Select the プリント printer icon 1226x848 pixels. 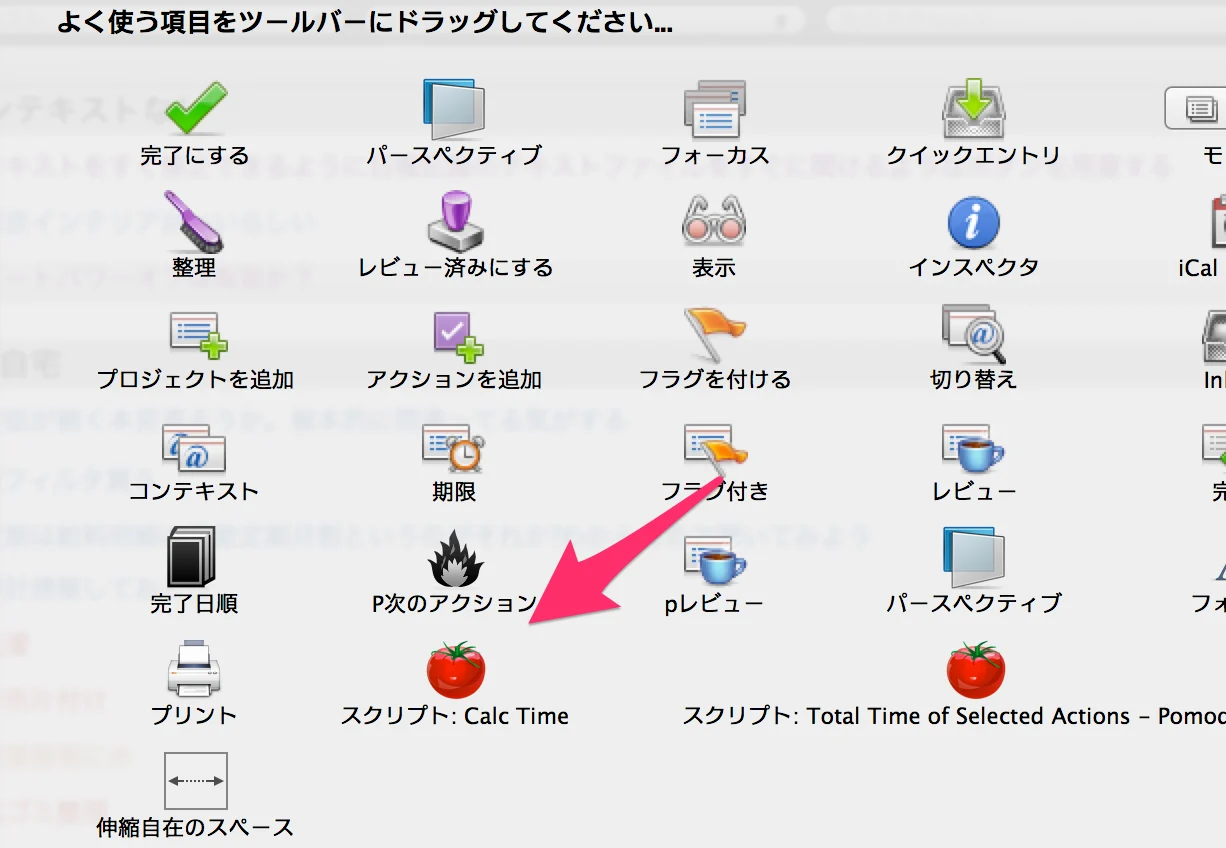(x=194, y=670)
